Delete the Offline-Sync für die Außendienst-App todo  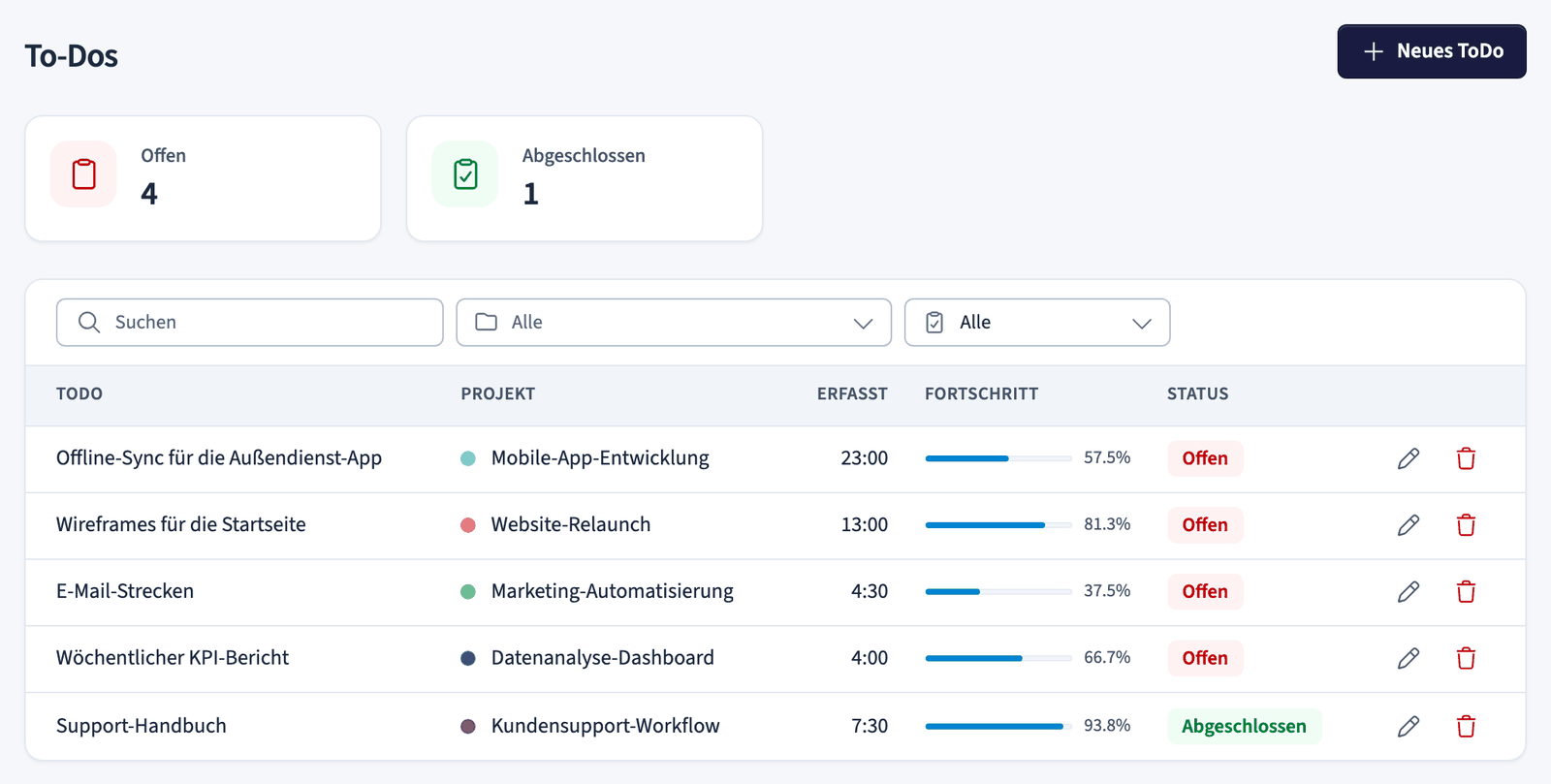tap(1466, 458)
